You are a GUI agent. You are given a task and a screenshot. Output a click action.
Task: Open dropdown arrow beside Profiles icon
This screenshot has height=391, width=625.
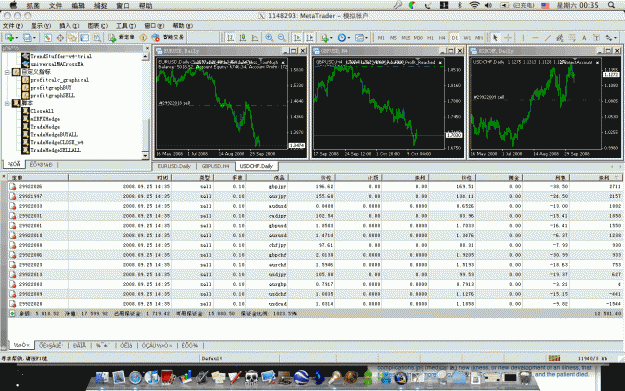point(34,38)
